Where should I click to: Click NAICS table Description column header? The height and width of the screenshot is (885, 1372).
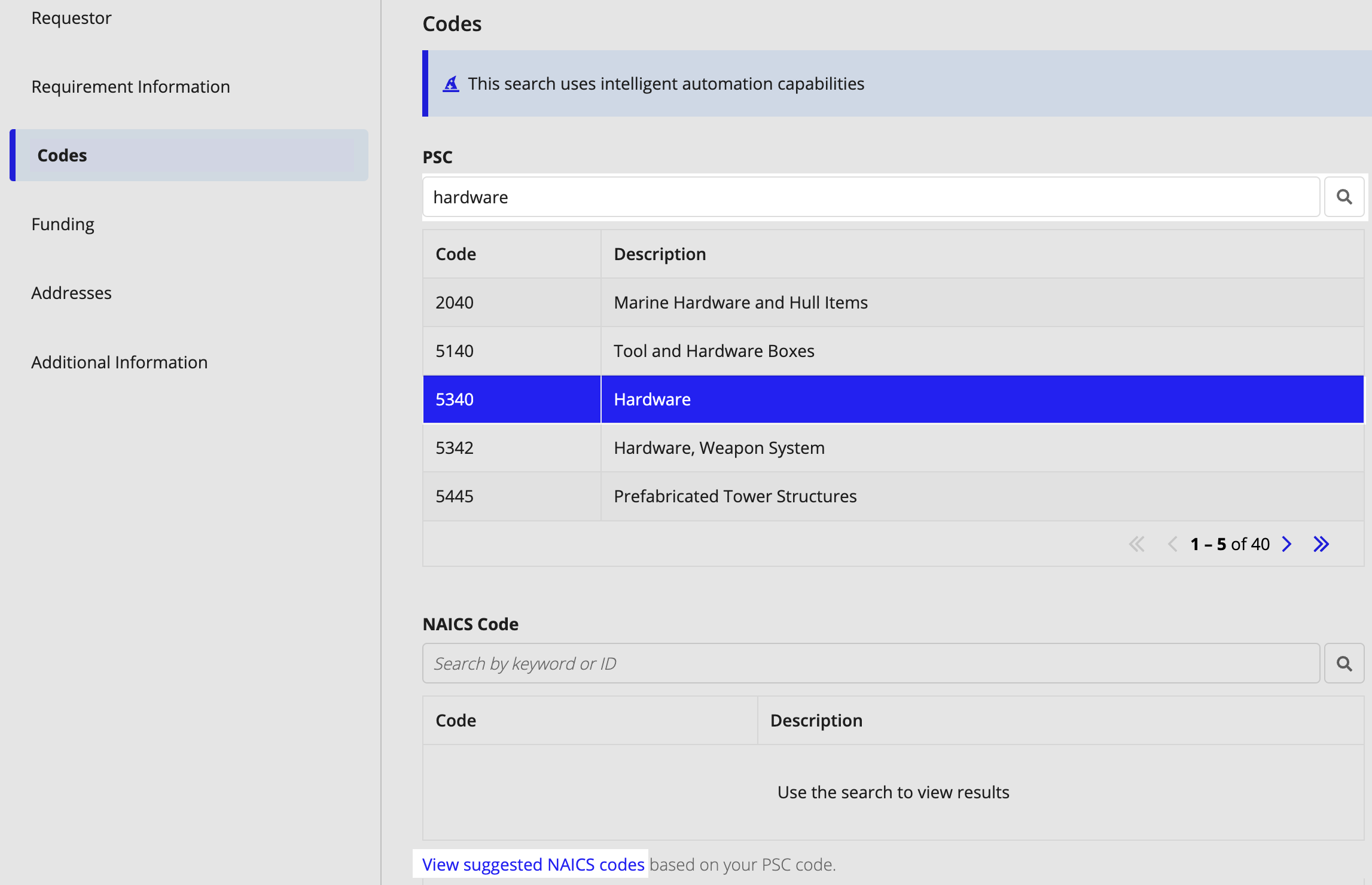pos(1060,721)
